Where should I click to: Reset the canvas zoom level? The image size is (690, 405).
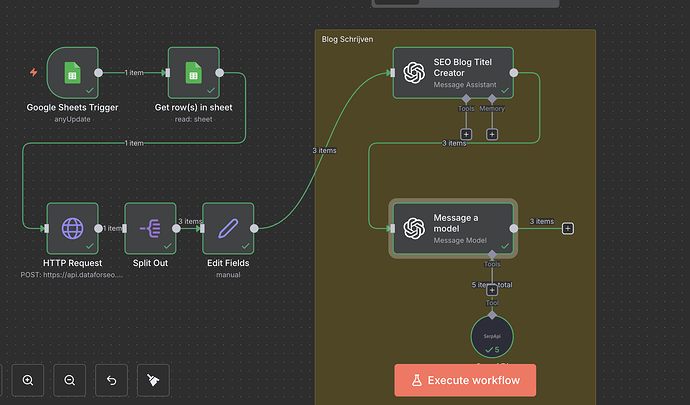coord(111,380)
